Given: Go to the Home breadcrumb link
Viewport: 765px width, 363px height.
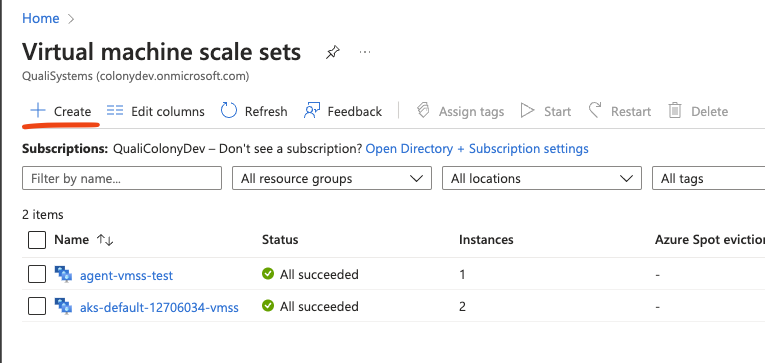Looking at the screenshot, I should point(41,19).
